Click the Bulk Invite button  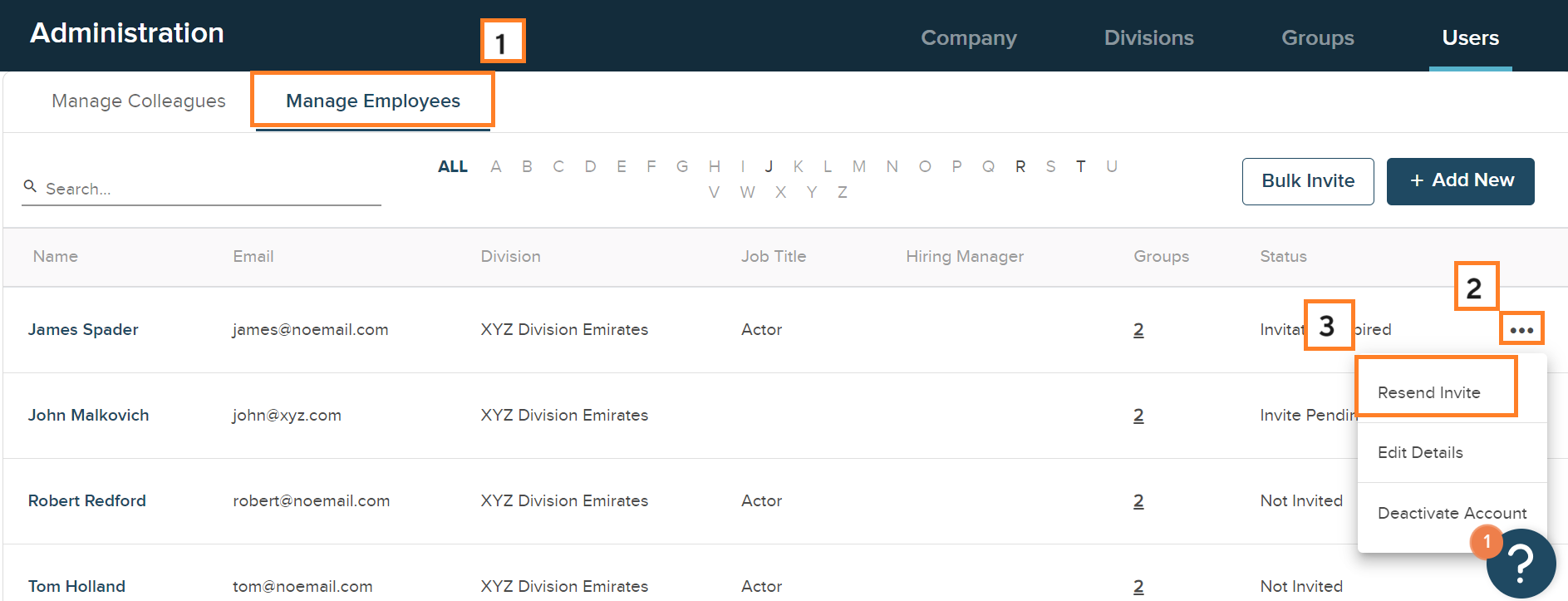(1307, 181)
